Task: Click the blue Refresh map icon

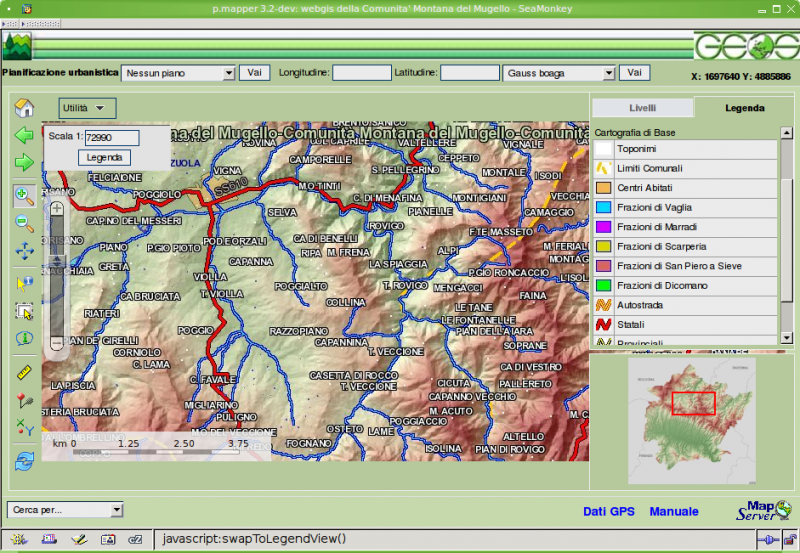Action: tap(25, 459)
